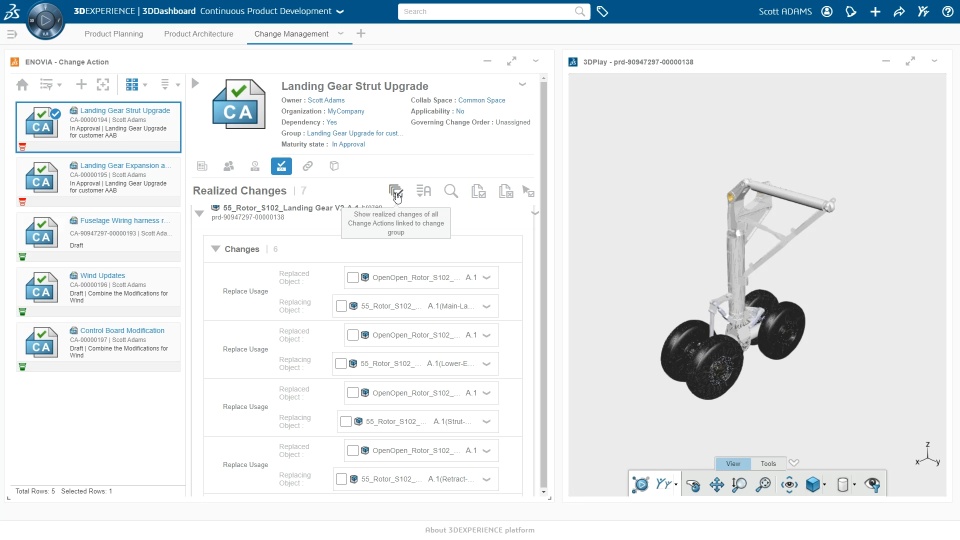
Task: Open dashboard name dropdown arrow
Action: 340,12
